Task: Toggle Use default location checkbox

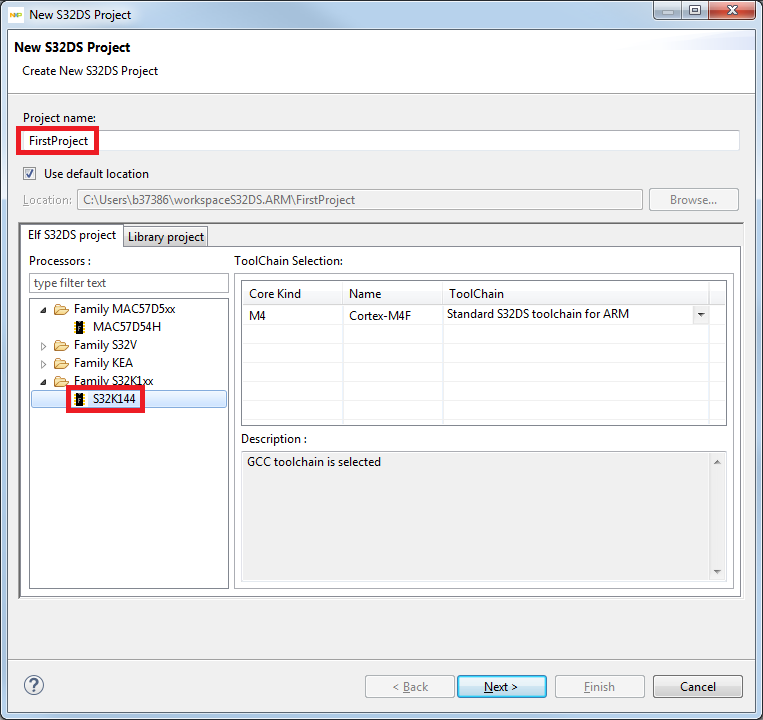Action: [x=30, y=174]
